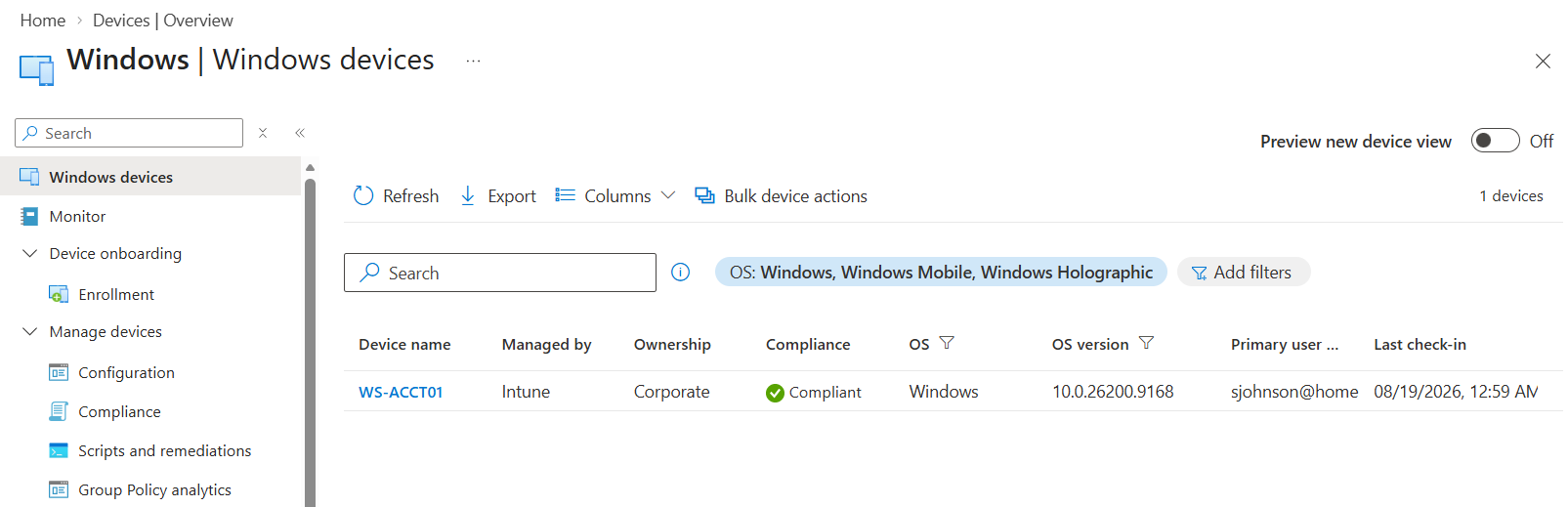Click the funnel icon in Add filters
This screenshot has height=507, width=1568.
(1199, 274)
